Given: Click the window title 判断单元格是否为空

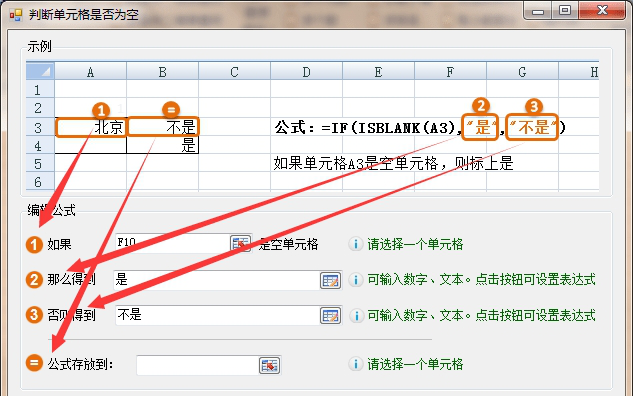Looking at the screenshot, I should point(84,15).
